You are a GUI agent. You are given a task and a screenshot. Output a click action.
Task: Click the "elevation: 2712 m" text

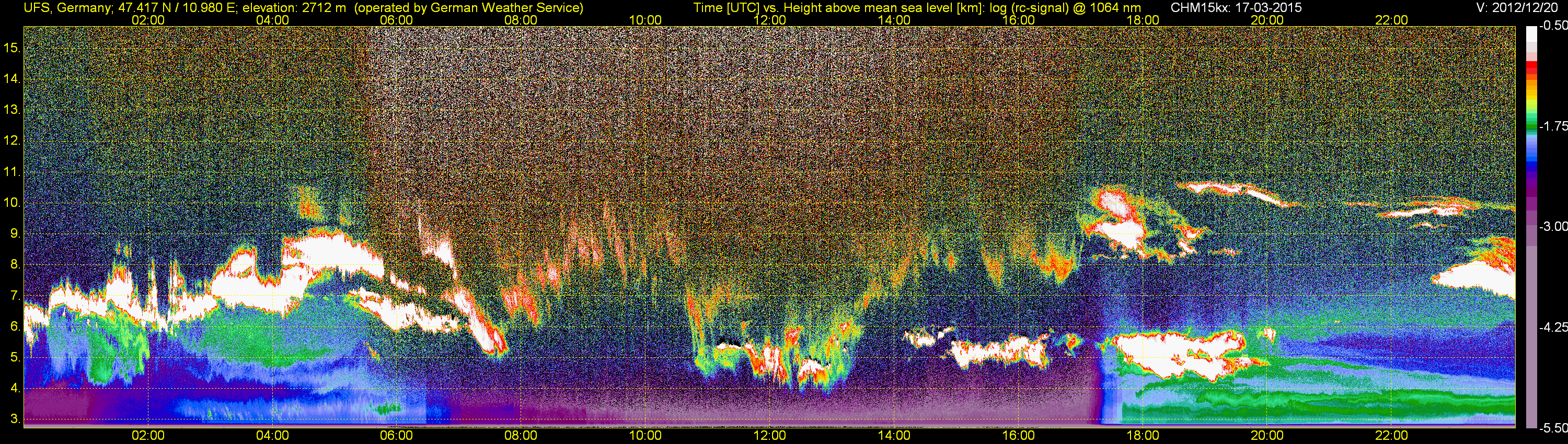(295, 8)
